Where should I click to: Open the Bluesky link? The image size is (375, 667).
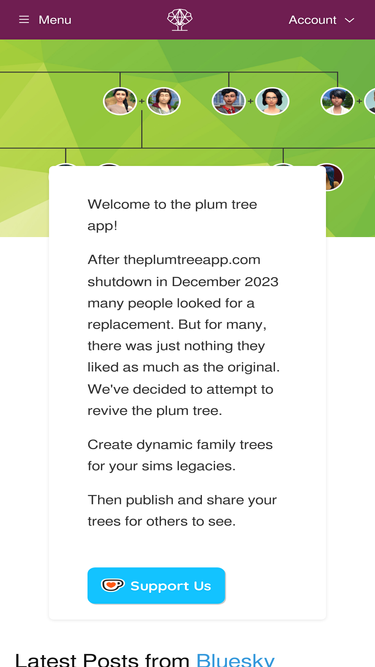[x=235, y=659]
